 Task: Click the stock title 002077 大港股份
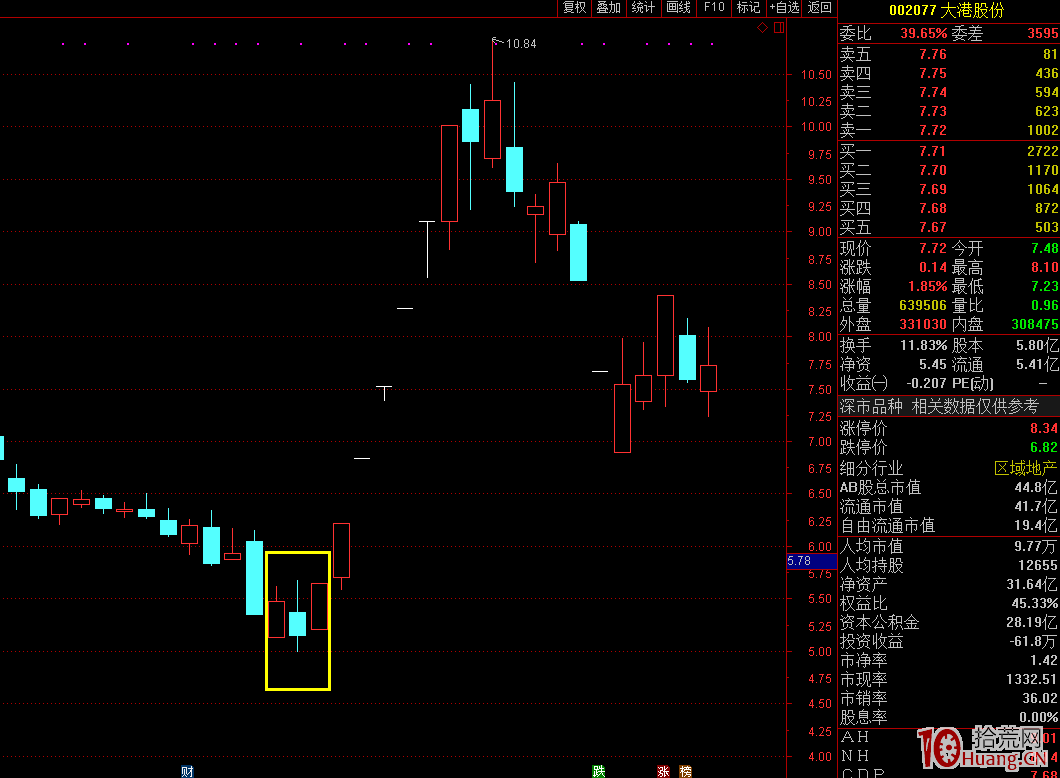click(x=946, y=10)
